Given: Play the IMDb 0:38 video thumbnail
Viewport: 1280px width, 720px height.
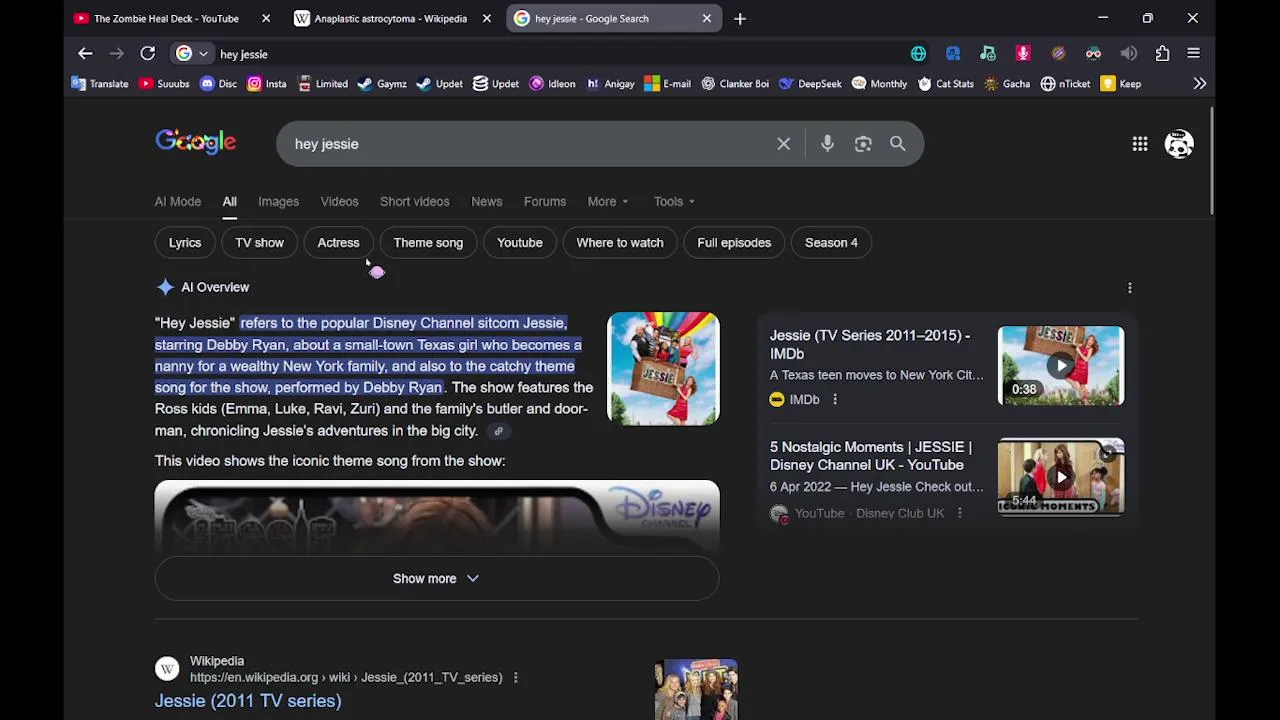Looking at the screenshot, I should [x=1061, y=365].
